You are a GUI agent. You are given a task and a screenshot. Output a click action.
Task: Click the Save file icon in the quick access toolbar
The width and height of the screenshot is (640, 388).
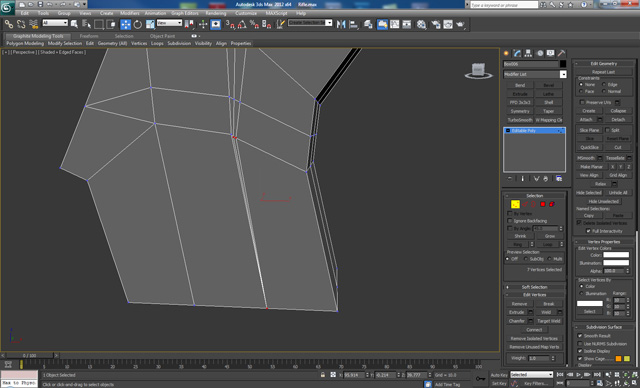[x=40, y=4]
